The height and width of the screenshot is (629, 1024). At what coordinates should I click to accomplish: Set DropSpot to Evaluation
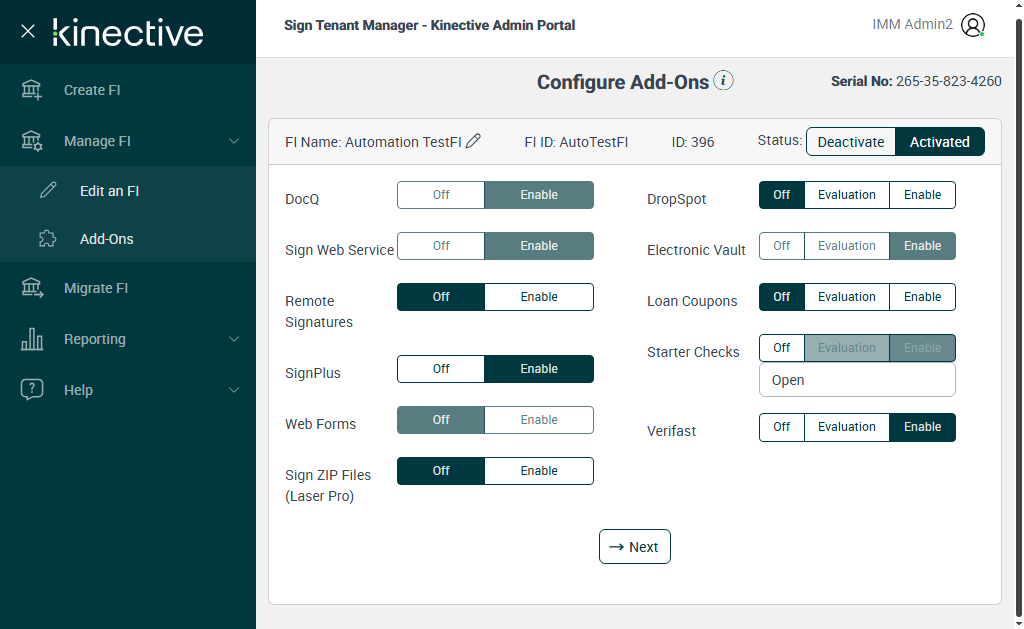coord(846,195)
